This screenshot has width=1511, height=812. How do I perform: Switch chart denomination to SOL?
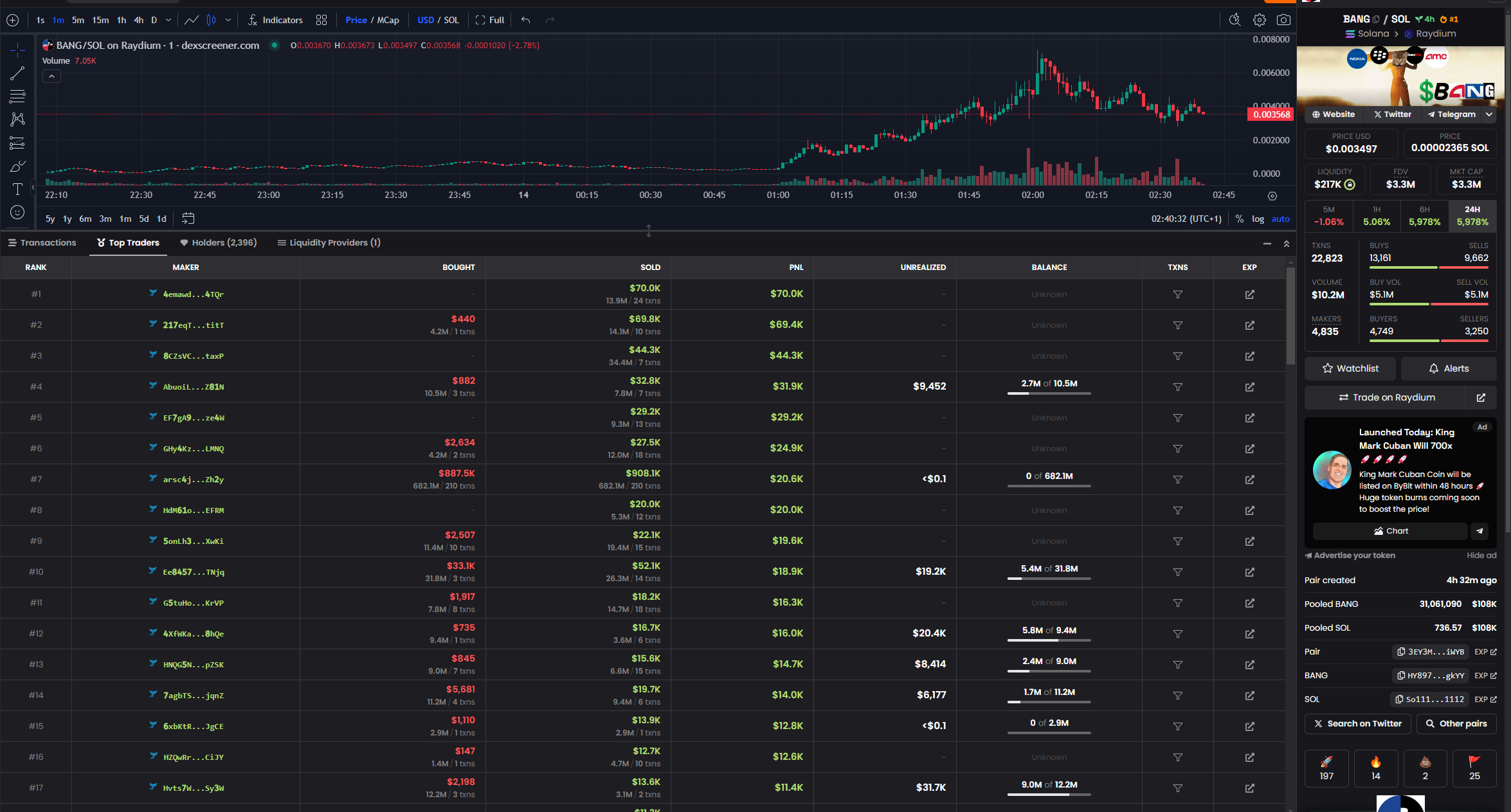point(451,20)
